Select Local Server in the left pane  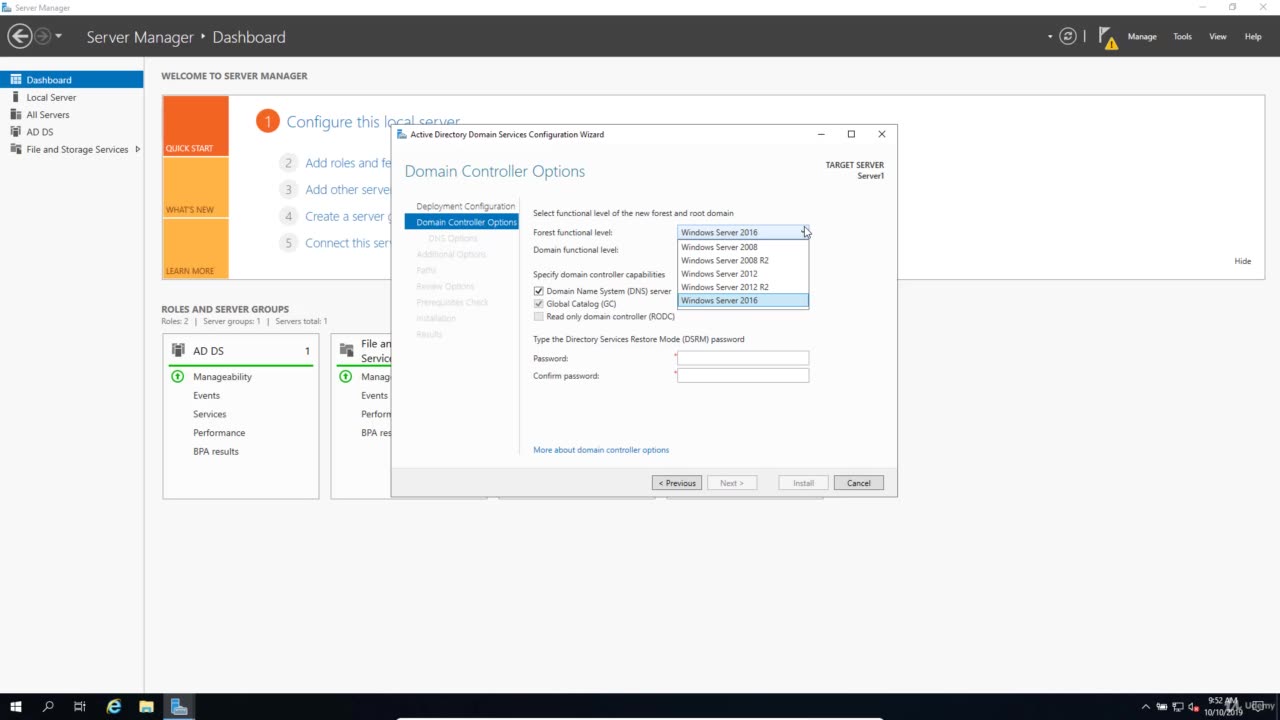coord(71,97)
